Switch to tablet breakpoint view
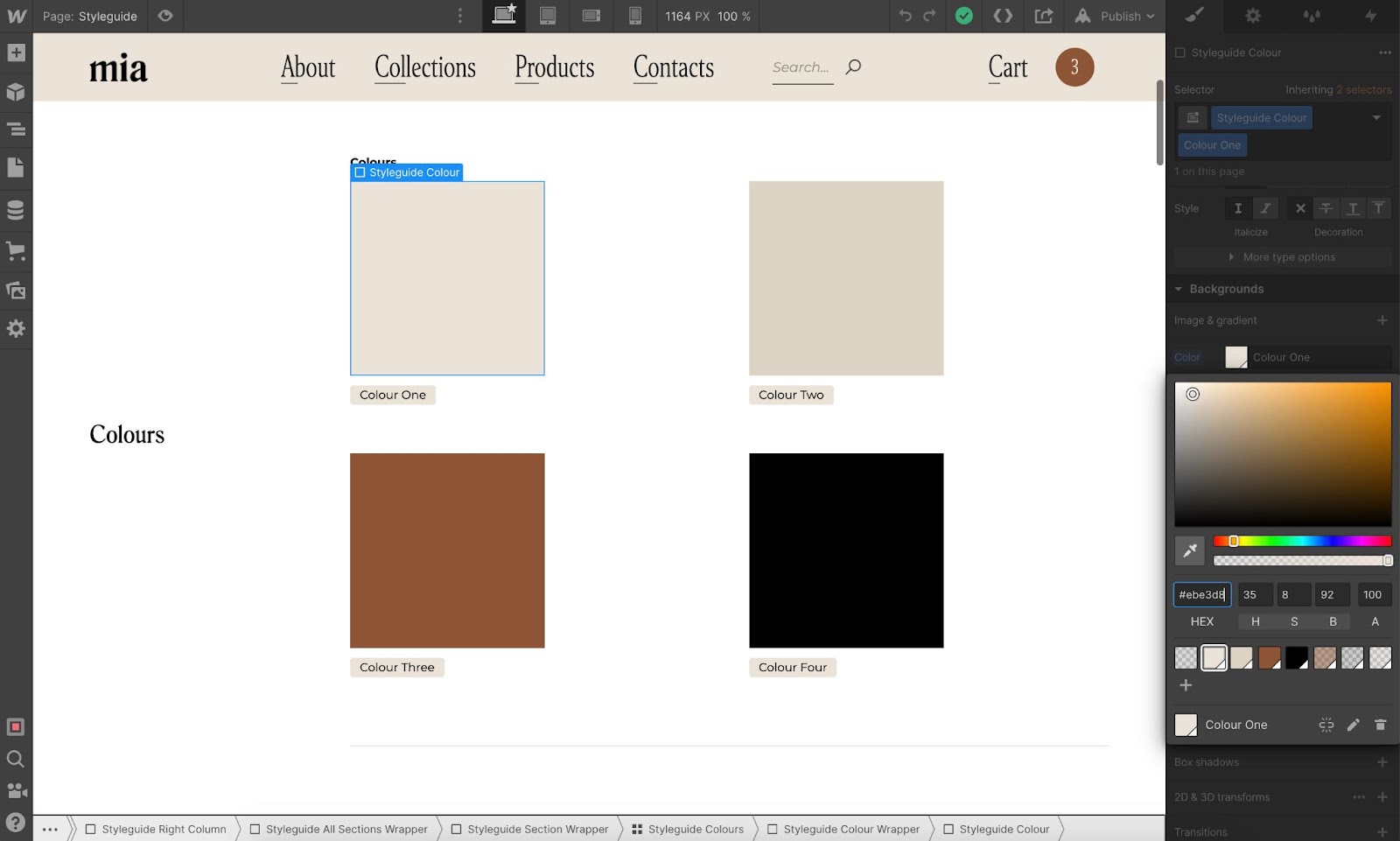1400x841 pixels. pyautogui.click(x=548, y=16)
